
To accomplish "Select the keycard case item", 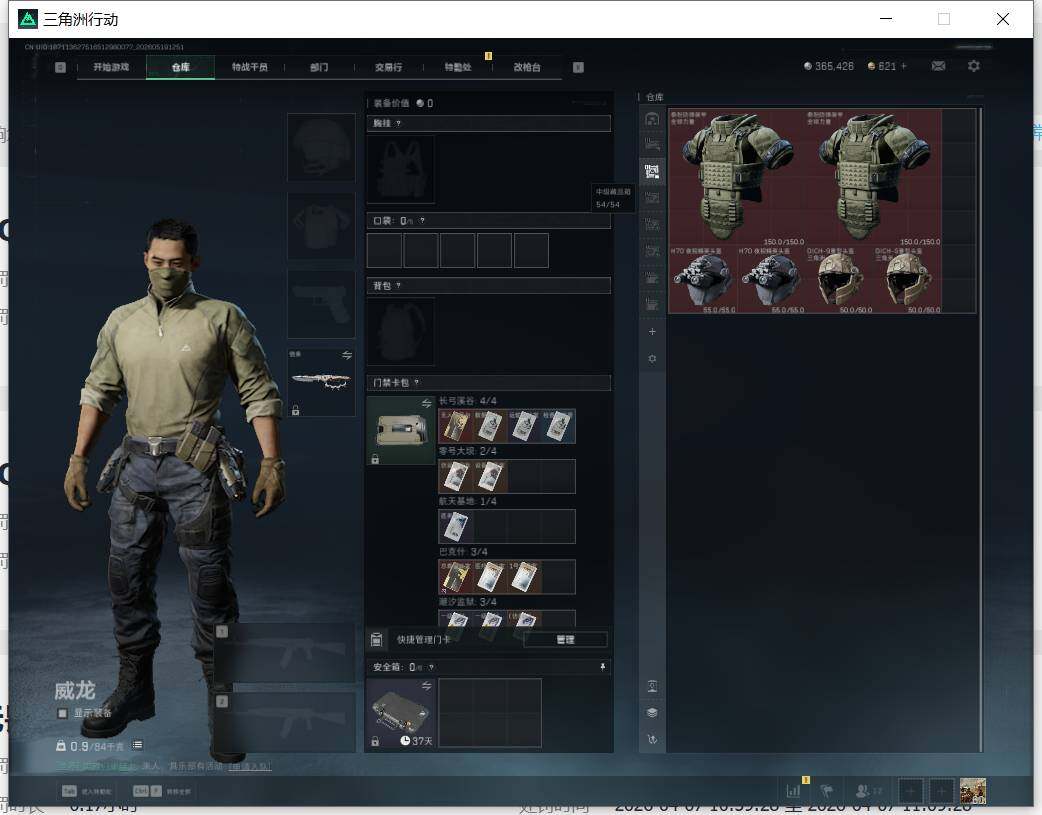I will click(x=401, y=430).
